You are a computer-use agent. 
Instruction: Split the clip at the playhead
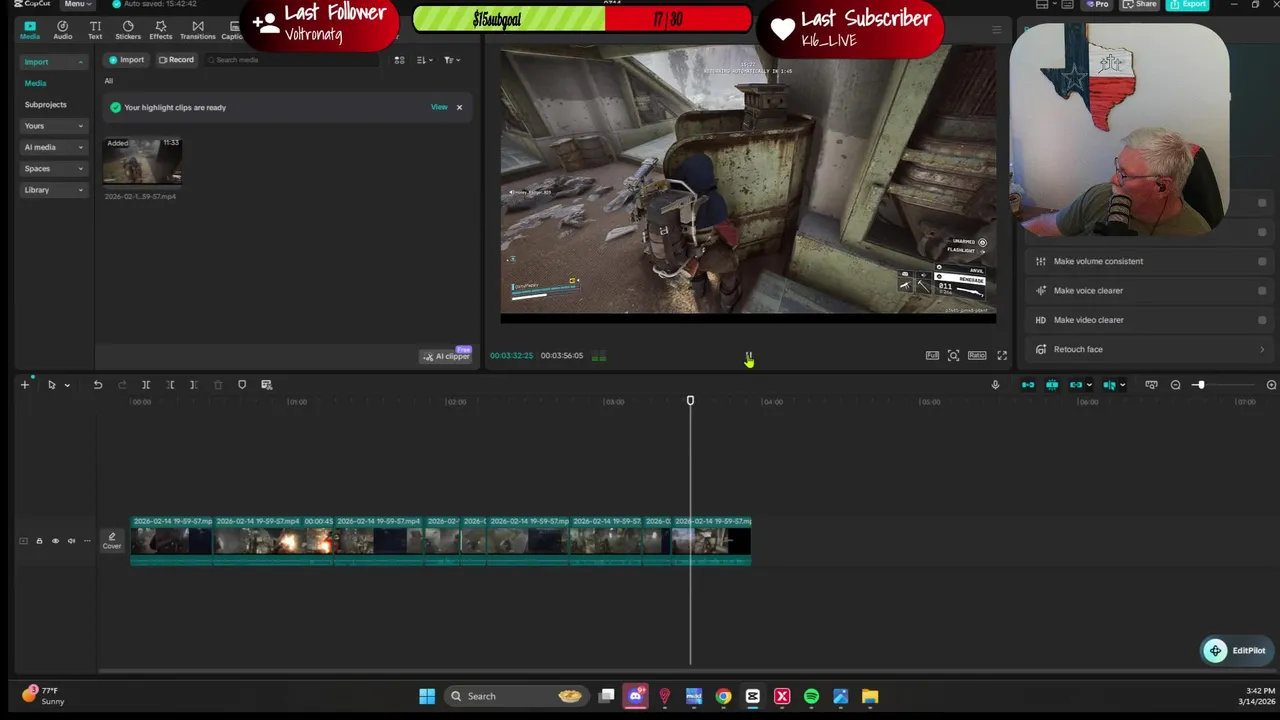pyautogui.click(x=146, y=385)
